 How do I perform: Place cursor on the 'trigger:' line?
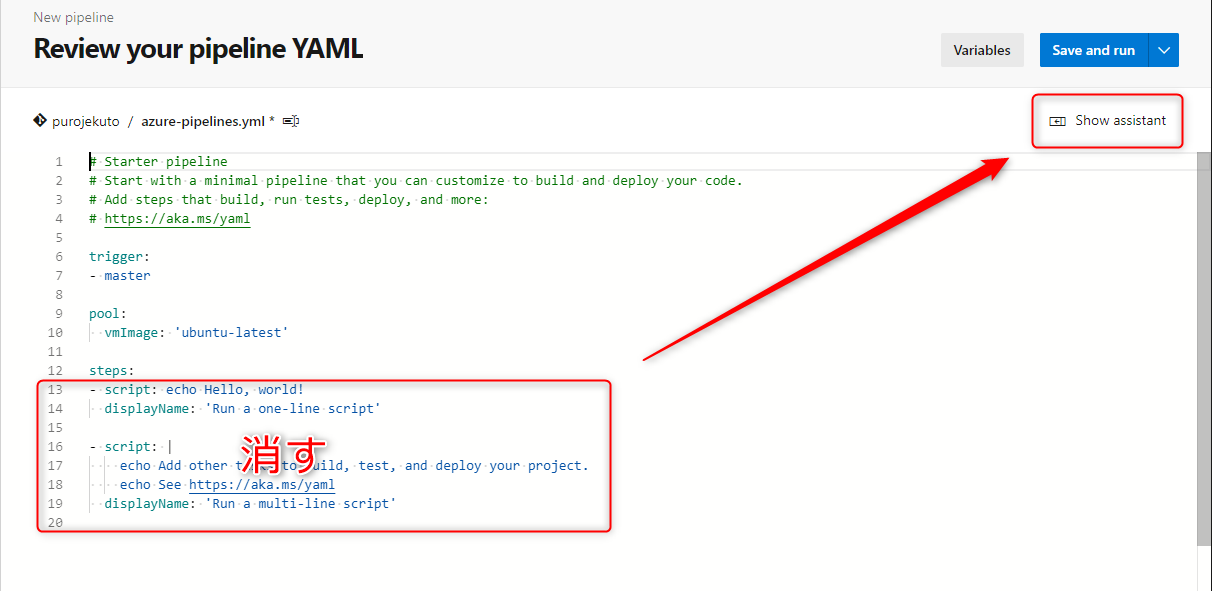118,256
